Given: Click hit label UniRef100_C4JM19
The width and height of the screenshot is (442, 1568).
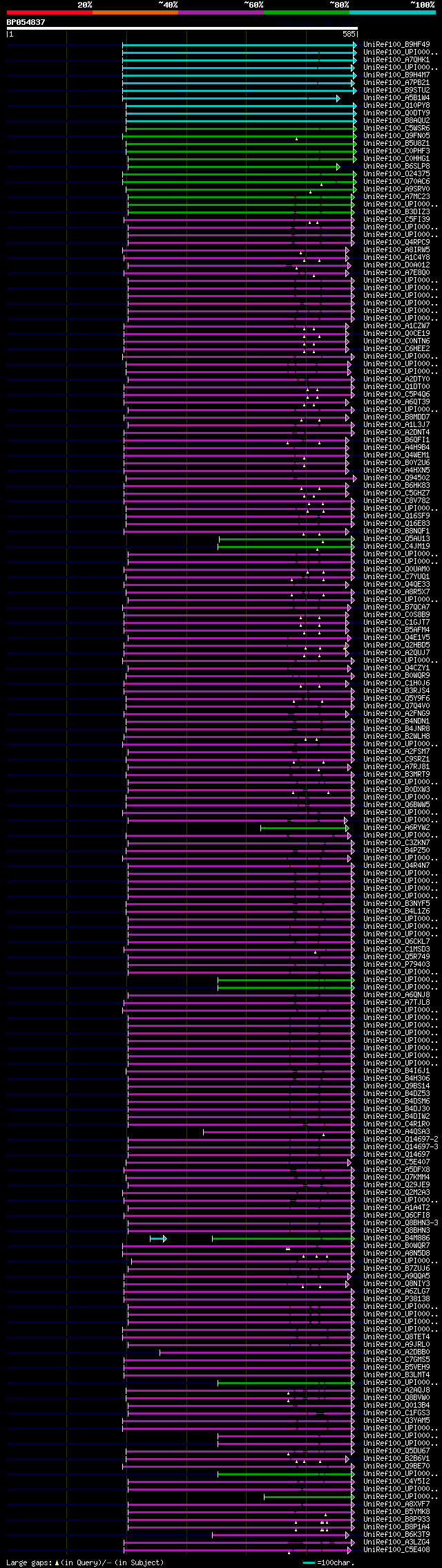Looking at the screenshot, I should [x=396, y=546].
